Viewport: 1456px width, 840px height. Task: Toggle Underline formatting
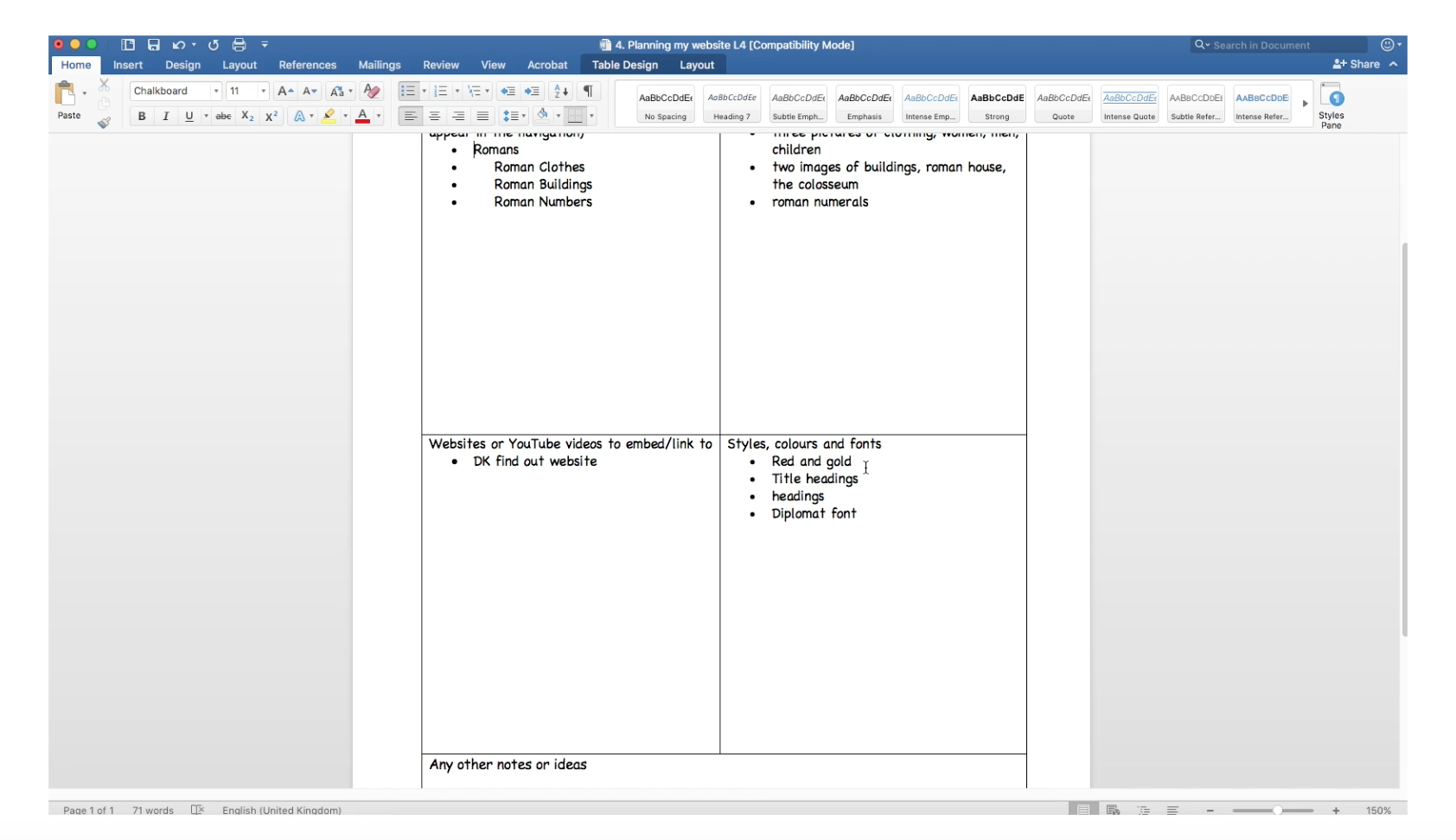(189, 116)
